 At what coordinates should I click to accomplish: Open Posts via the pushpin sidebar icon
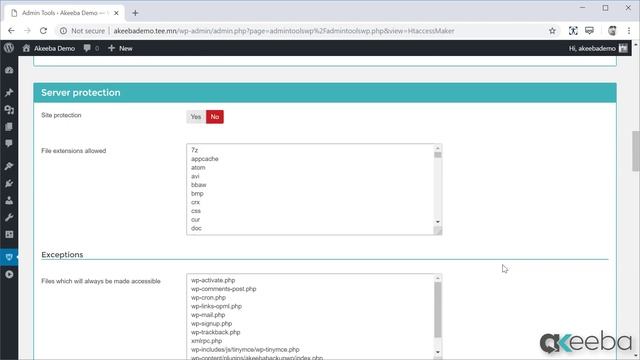(9, 93)
